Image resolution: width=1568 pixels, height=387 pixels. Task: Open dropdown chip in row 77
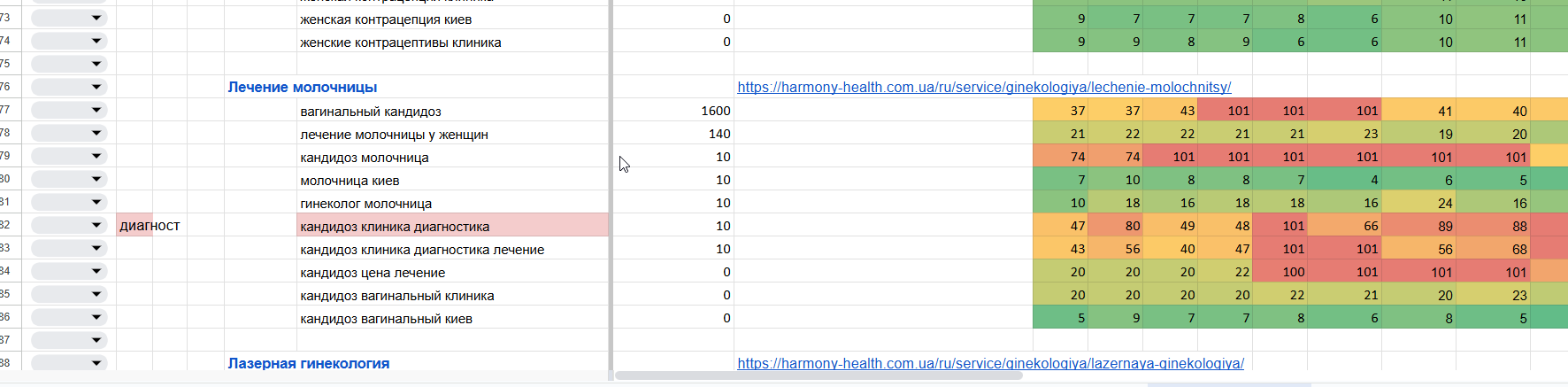tap(69, 110)
